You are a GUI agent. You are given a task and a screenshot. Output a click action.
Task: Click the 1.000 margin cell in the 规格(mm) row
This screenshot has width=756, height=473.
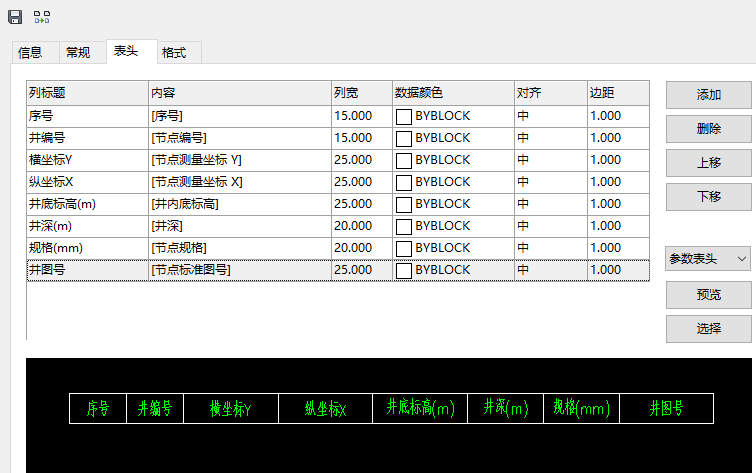point(619,248)
